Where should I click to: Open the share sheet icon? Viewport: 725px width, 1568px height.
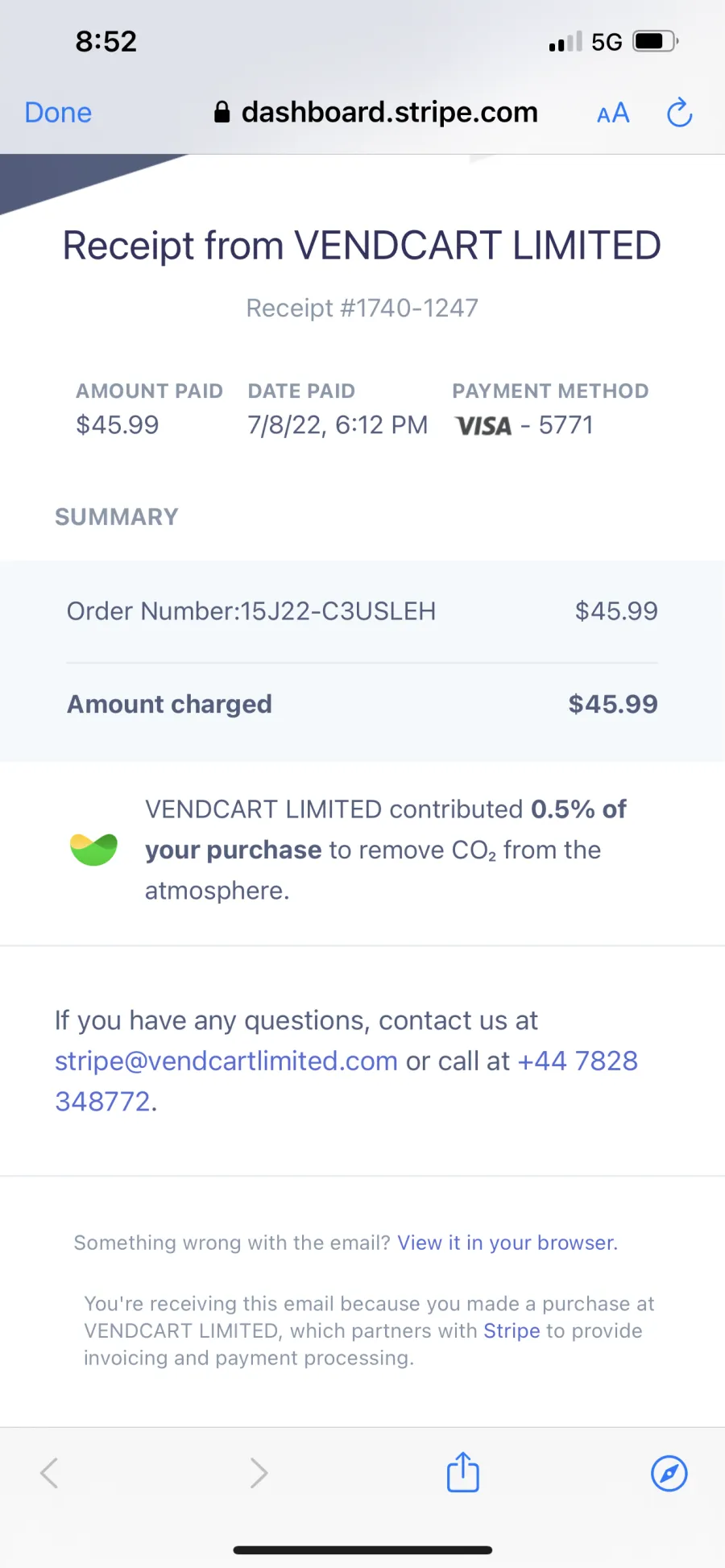click(x=463, y=1472)
